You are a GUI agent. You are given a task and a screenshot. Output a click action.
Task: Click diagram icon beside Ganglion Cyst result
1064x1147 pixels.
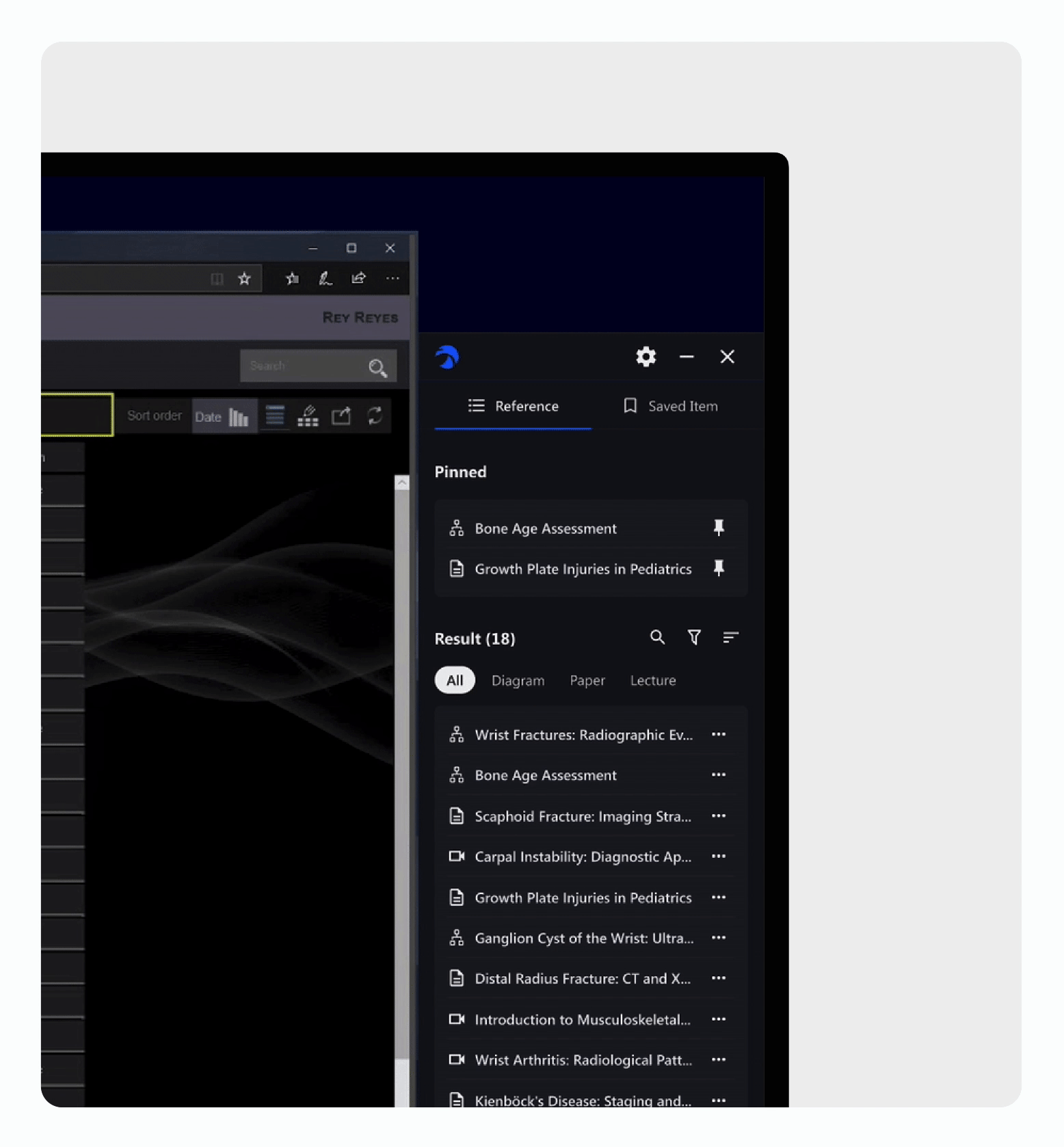pyautogui.click(x=457, y=937)
